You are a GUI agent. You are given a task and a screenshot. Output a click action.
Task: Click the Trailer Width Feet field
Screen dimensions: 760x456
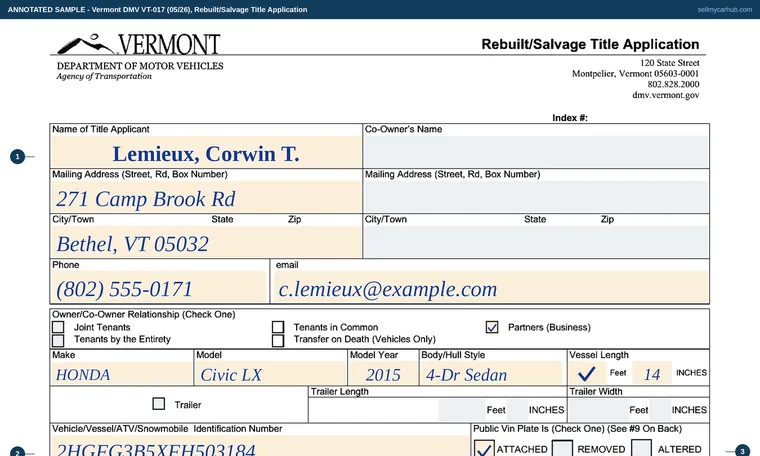pos(599,410)
